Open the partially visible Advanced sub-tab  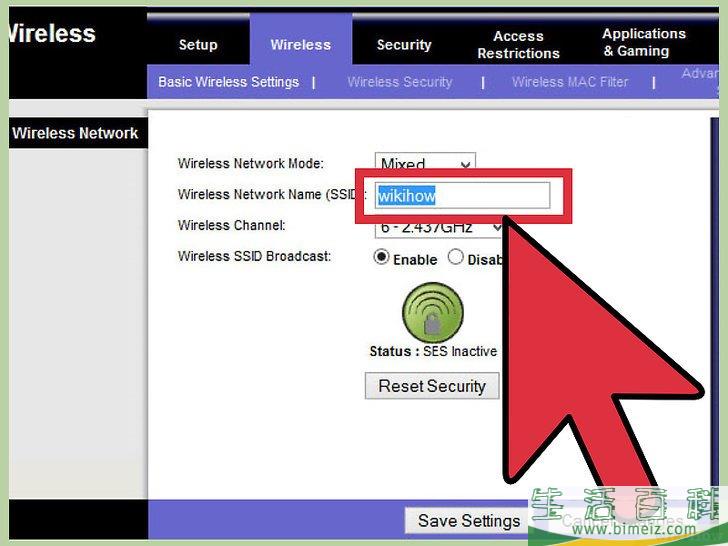pyautogui.click(x=702, y=76)
